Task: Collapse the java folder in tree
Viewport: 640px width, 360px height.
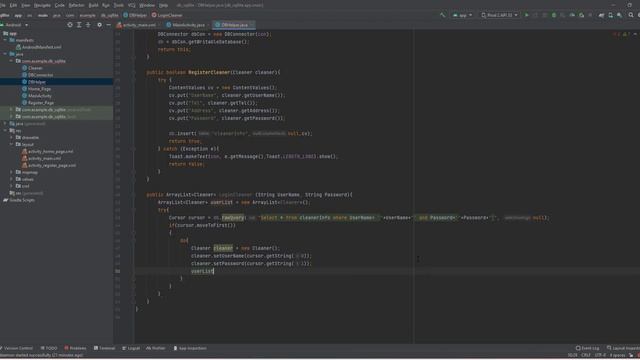Action: click(x=5, y=54)
